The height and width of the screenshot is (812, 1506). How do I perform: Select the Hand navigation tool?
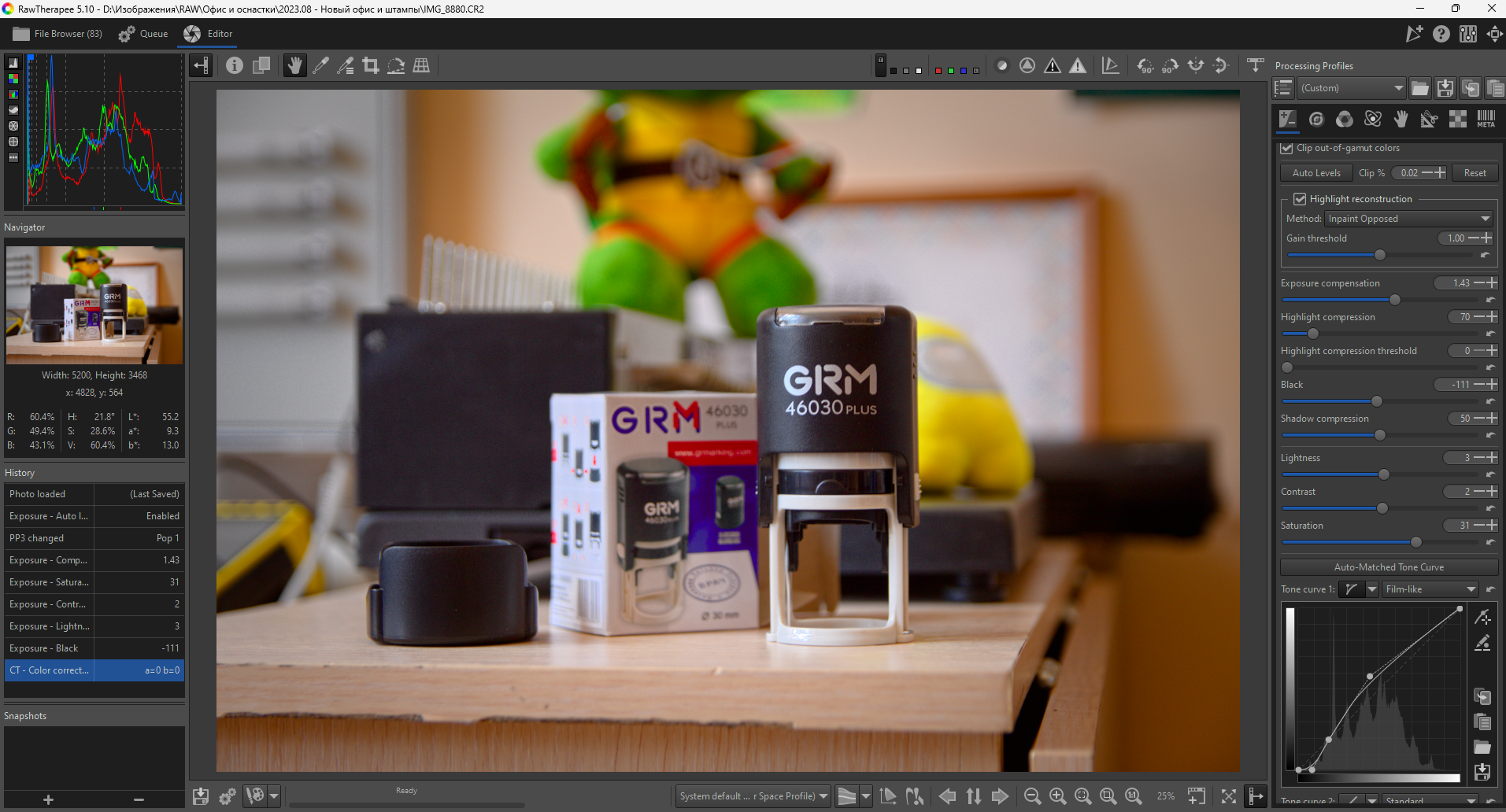point(294,65)
